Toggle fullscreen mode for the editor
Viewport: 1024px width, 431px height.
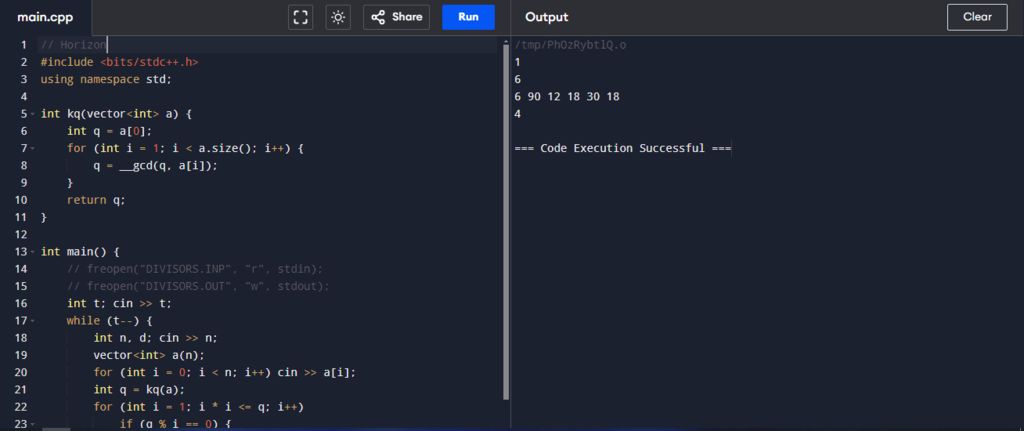(300, 17)
